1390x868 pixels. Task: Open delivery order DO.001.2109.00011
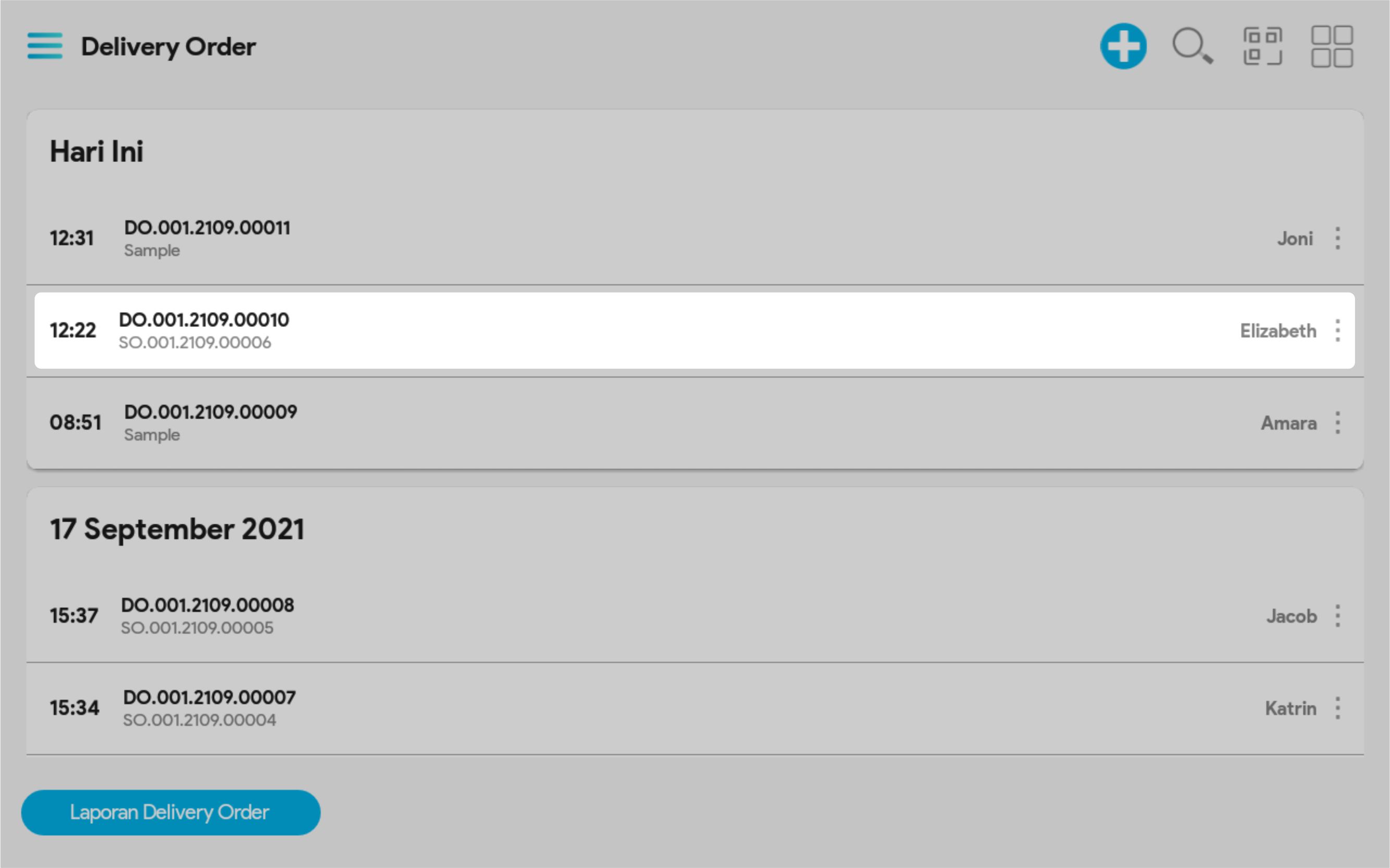click(207, 228)
